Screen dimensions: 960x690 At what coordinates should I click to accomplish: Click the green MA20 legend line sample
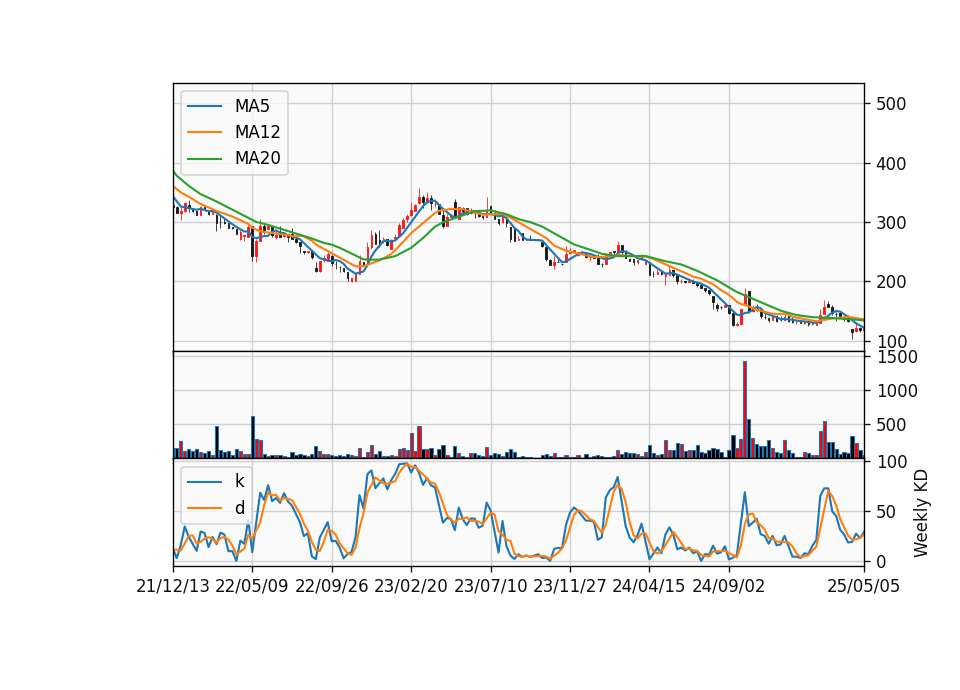[x=204, y=158]
